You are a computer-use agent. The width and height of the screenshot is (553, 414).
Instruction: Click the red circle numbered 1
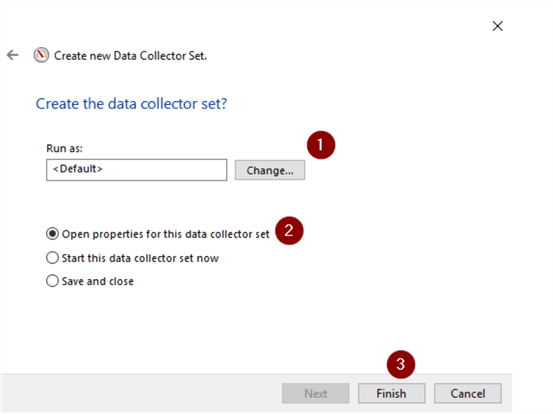(321, 145)
